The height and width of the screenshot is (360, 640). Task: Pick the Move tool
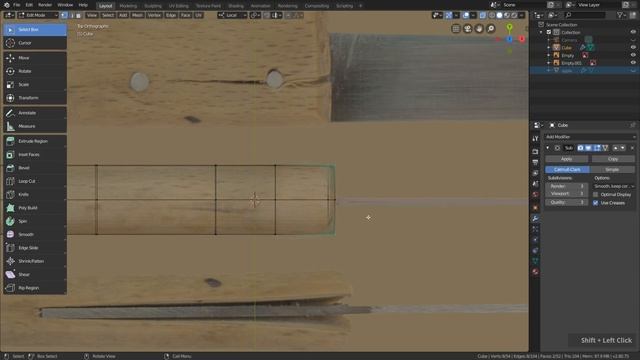[35, 58]
